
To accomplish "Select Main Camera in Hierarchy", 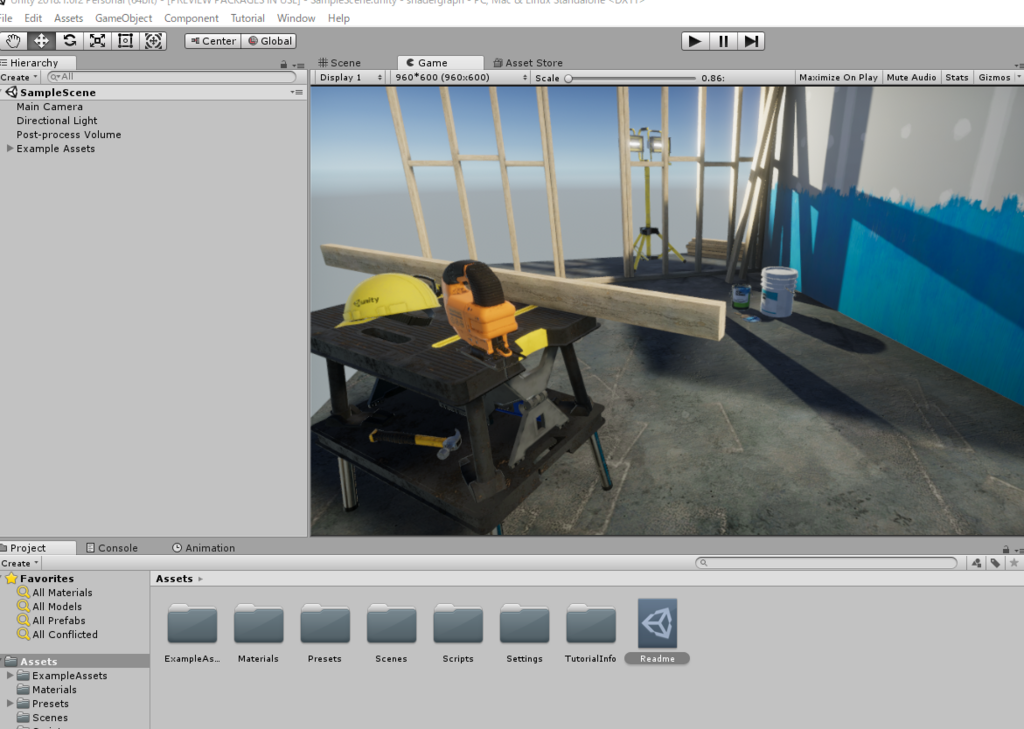I will pos(50,106).
